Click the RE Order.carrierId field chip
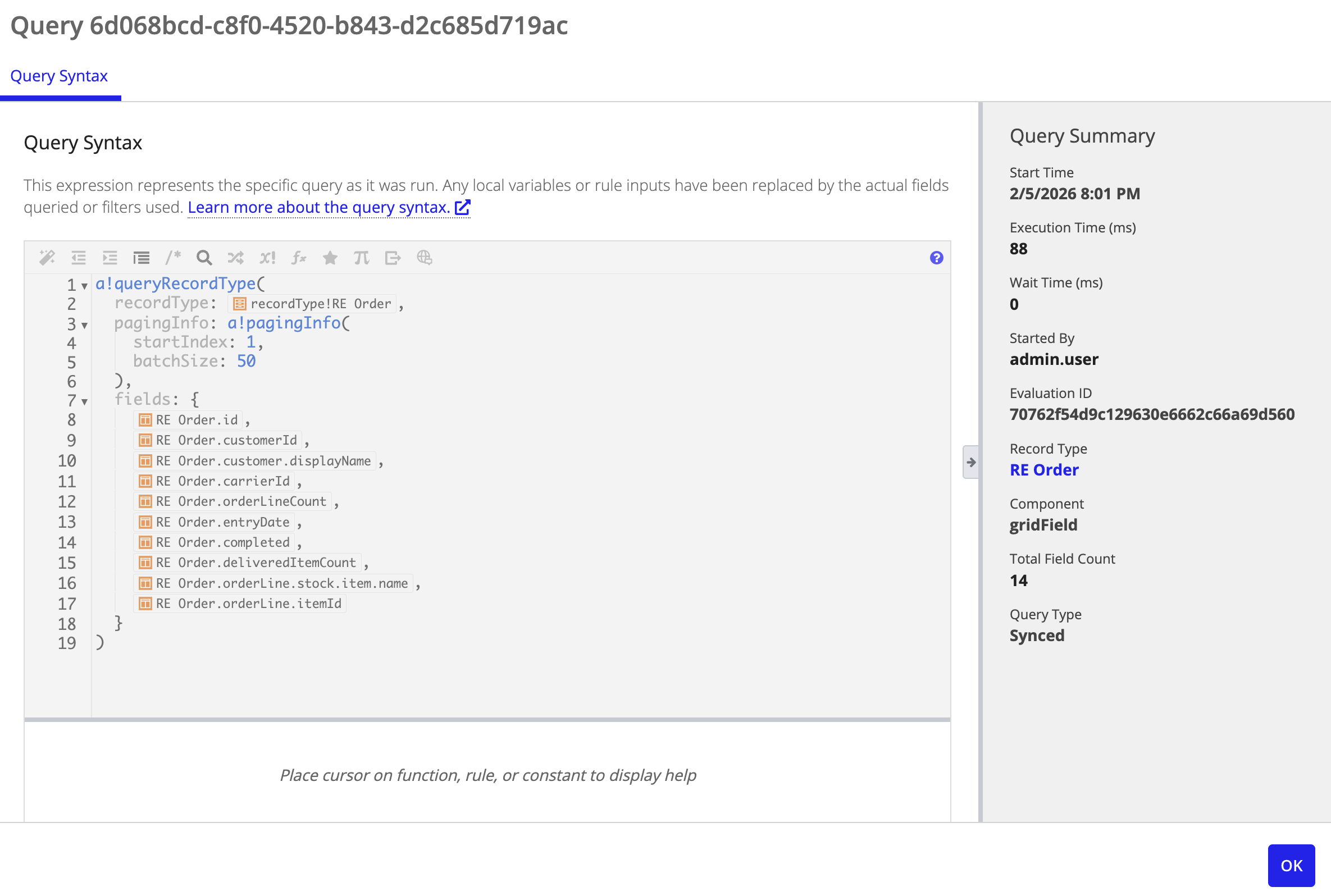Image resolution: width=1331 pixels, height=896 pixels. [215, 481]
